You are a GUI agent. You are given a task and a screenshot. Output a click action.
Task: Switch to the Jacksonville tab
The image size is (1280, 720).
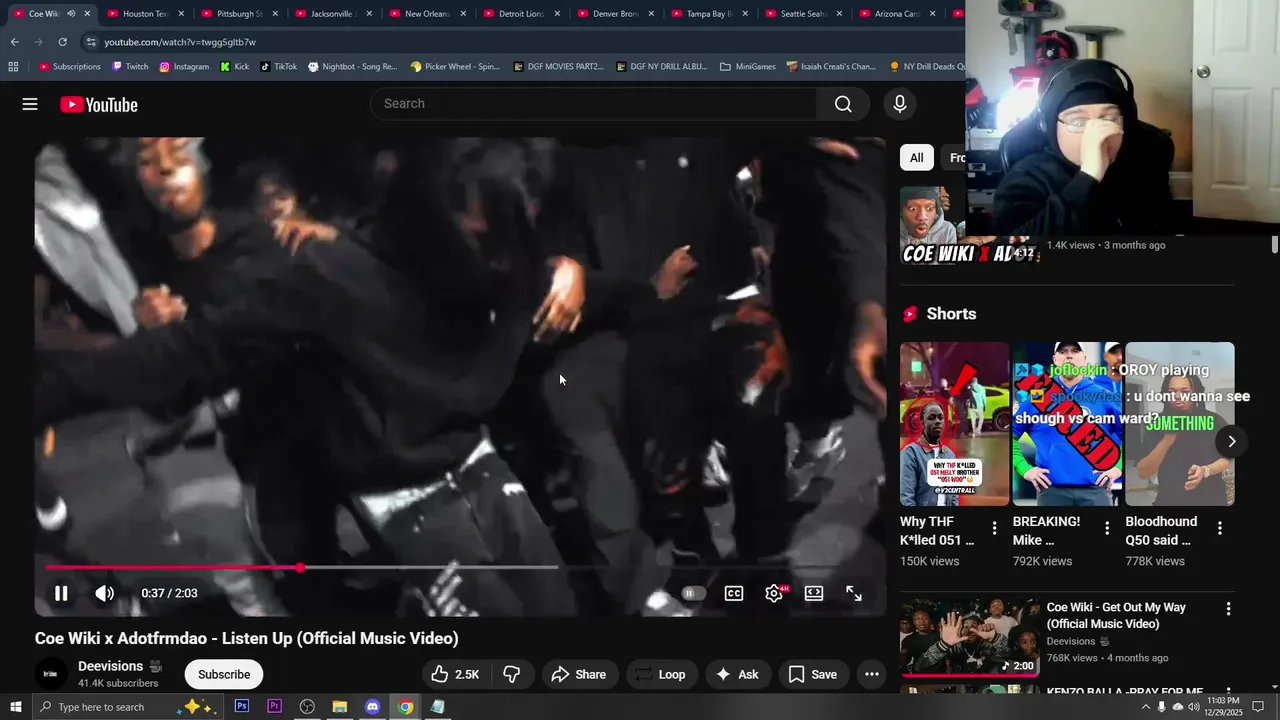(332, 14)
